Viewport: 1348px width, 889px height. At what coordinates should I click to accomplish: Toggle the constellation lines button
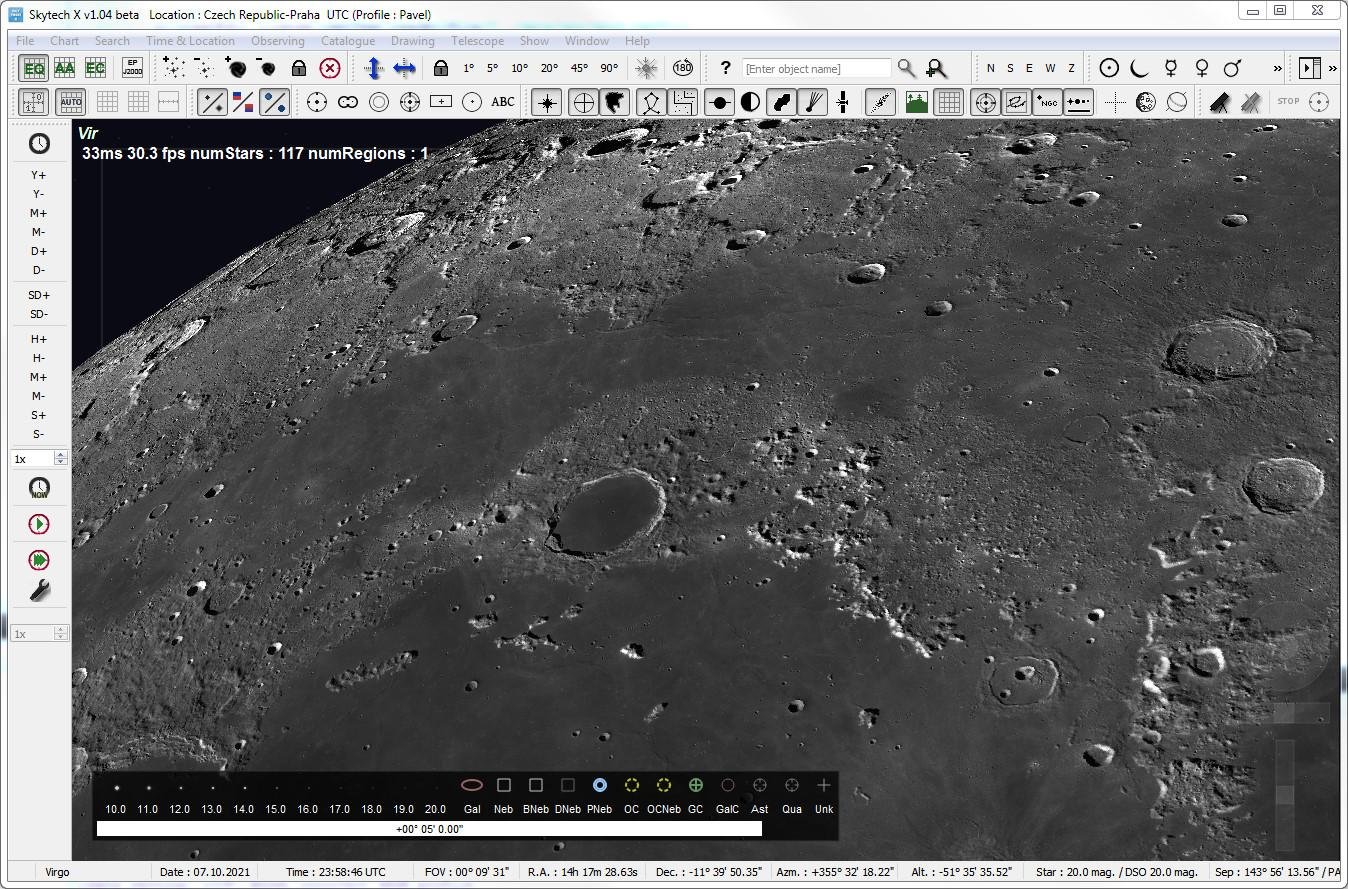point(652,102)
